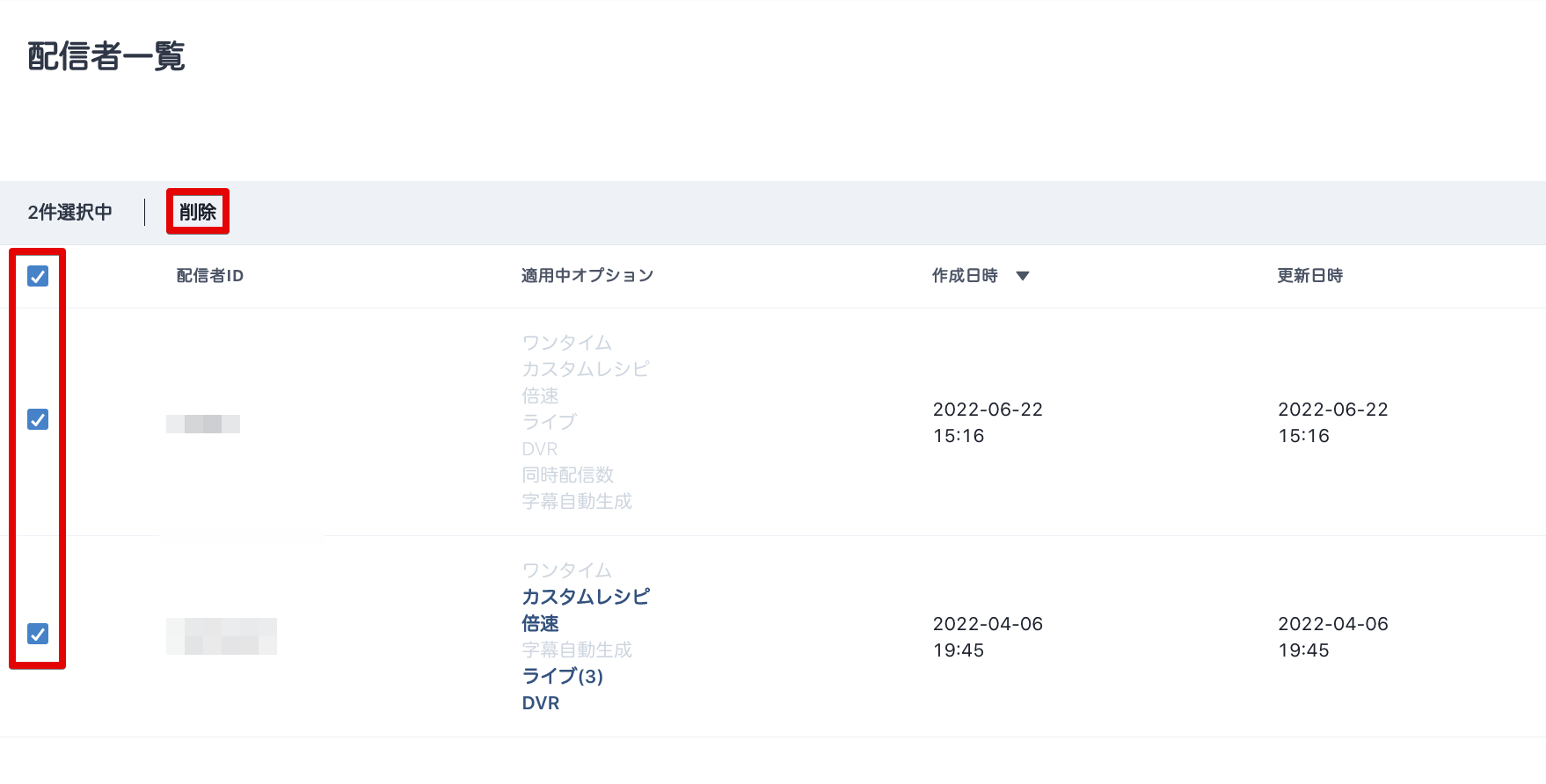Select the DVR option link
The image size is (1546, 784).
(x=539, y=702)
